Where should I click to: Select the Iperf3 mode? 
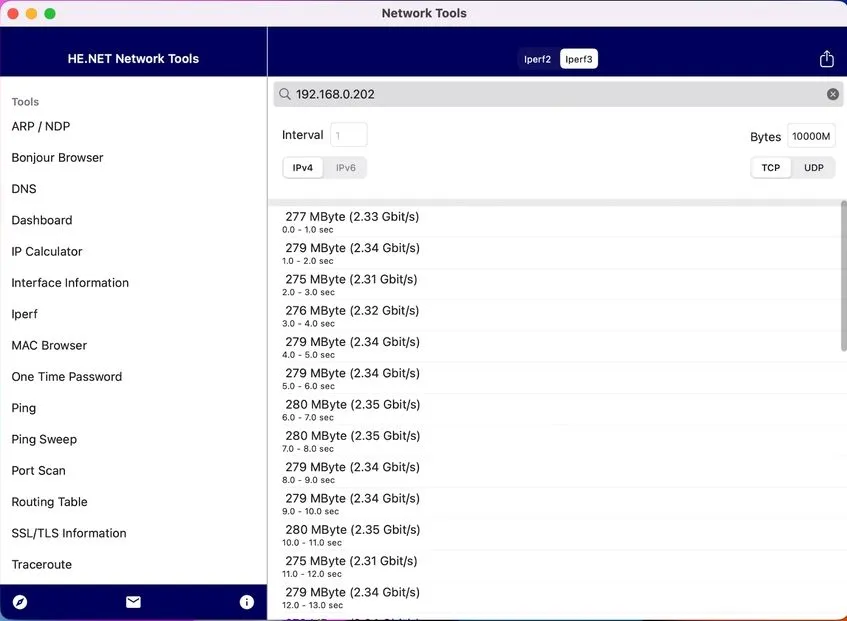(578, 59)
